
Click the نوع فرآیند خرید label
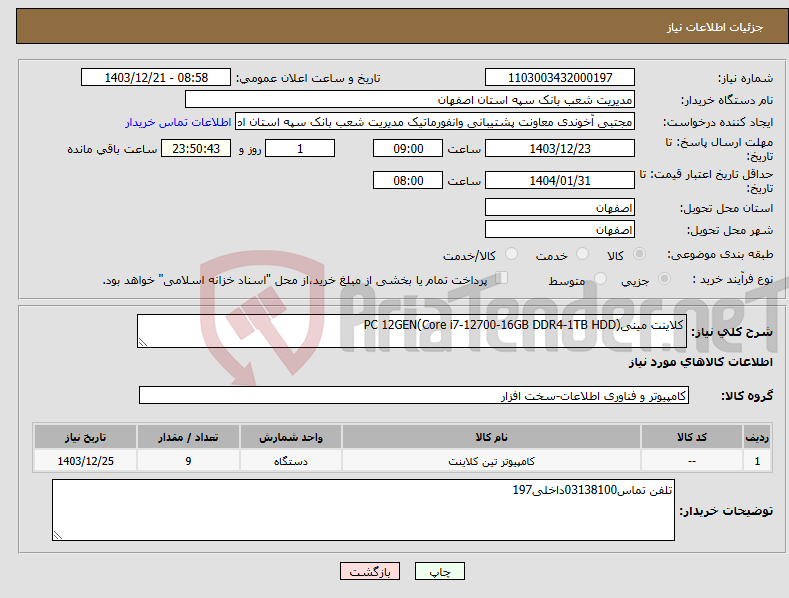point(733,279)
